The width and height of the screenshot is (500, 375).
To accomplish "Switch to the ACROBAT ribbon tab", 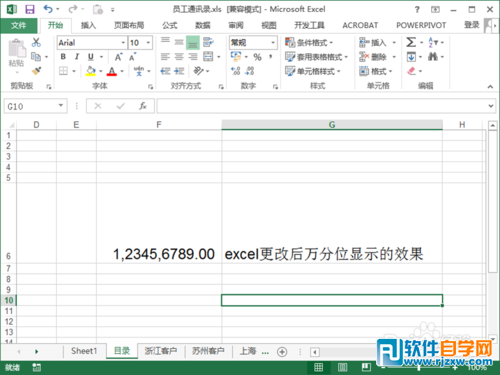I will coord(360,25).
